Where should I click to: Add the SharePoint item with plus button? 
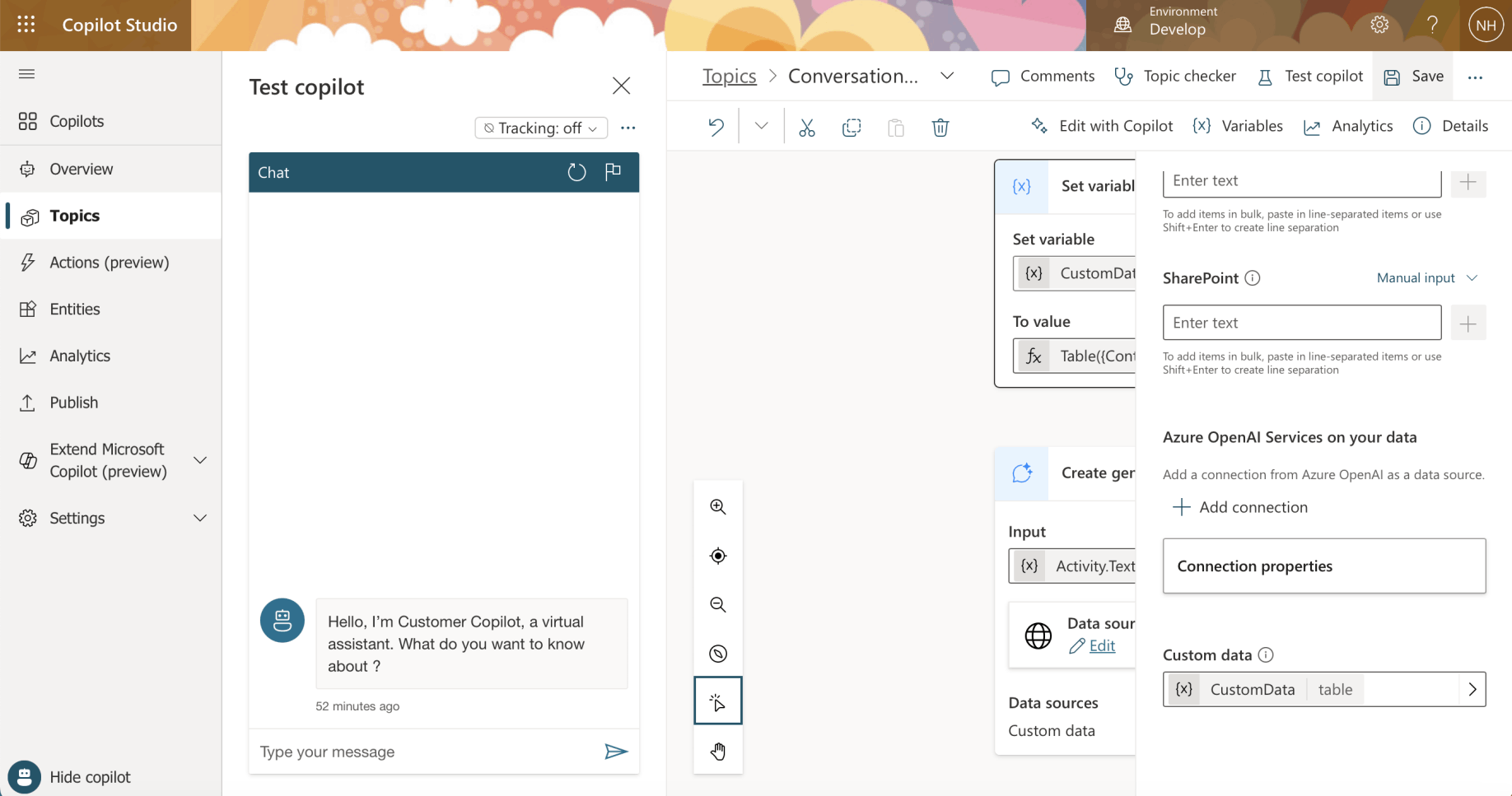(1468, 324)
